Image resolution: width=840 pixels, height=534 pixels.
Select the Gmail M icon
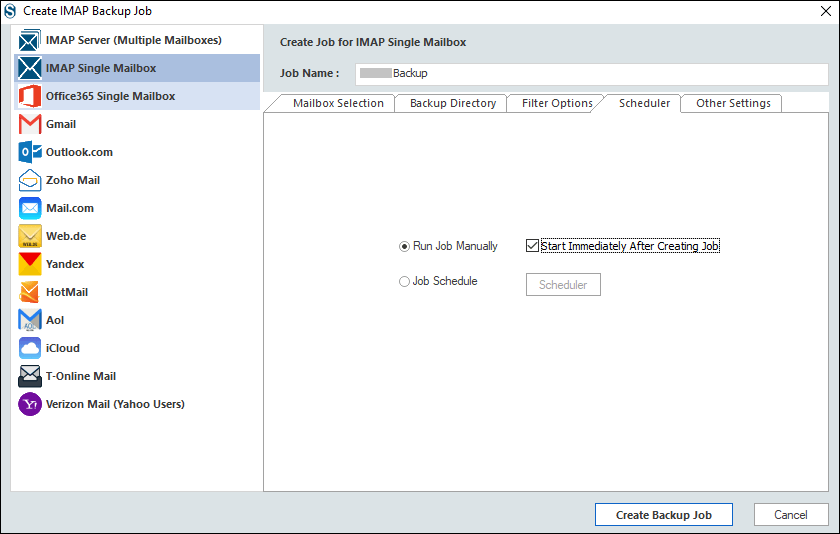[x=29, y=124]
